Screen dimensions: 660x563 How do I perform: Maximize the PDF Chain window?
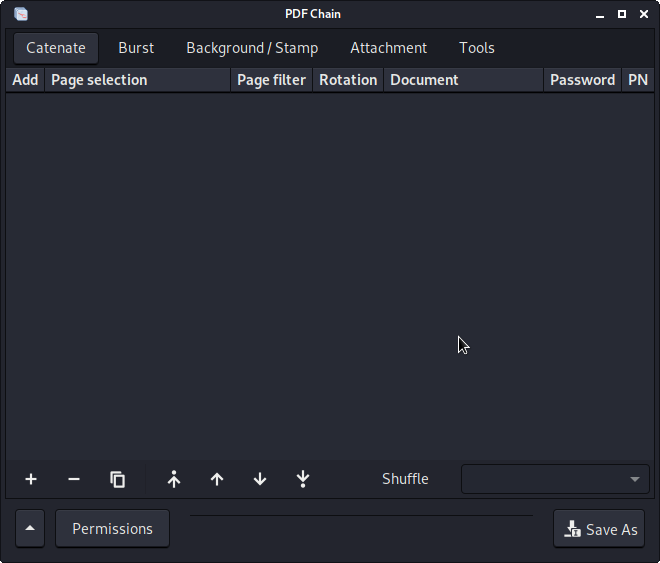(622, 14)
